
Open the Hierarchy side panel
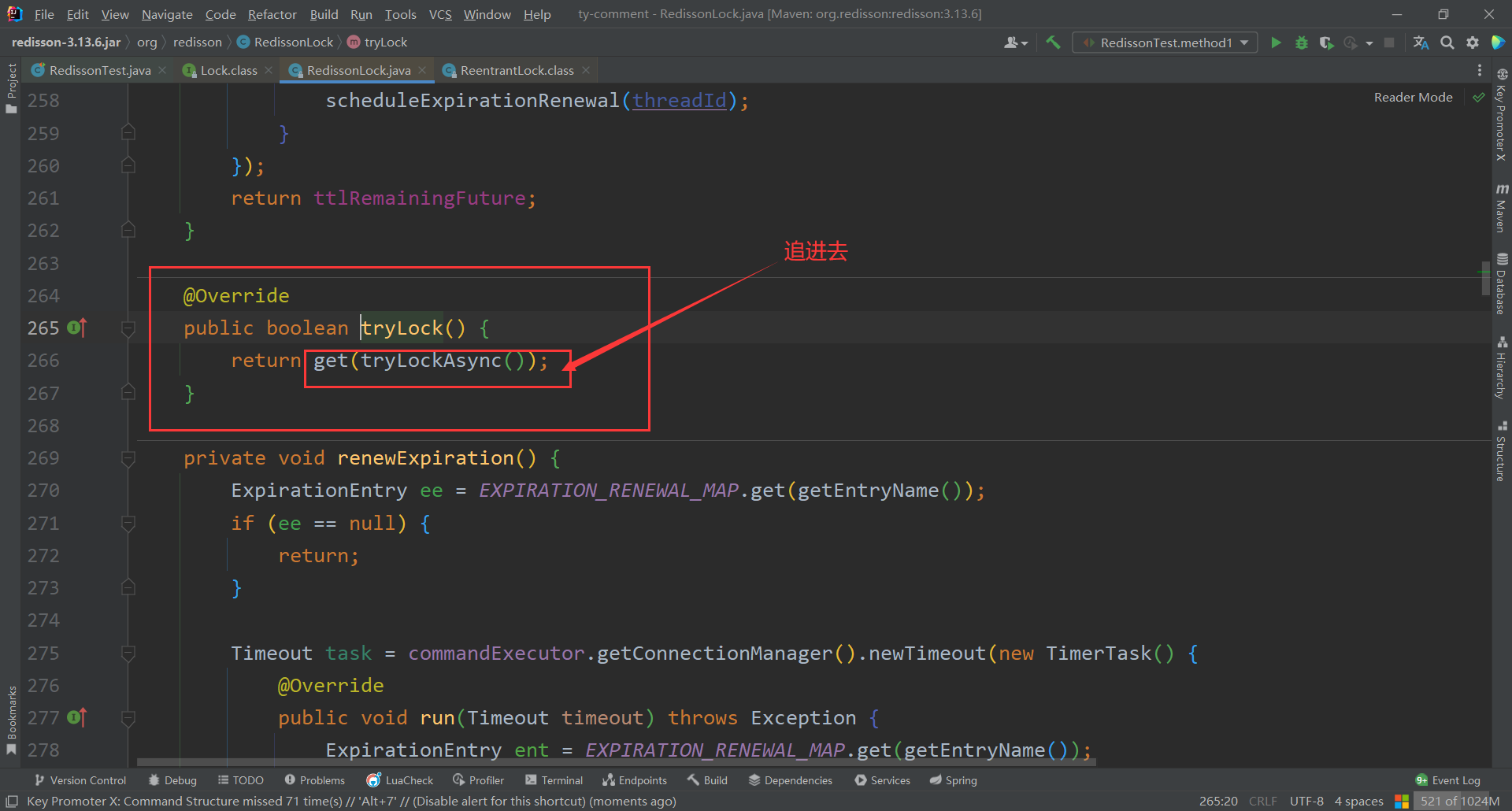tap(1502, 368)
